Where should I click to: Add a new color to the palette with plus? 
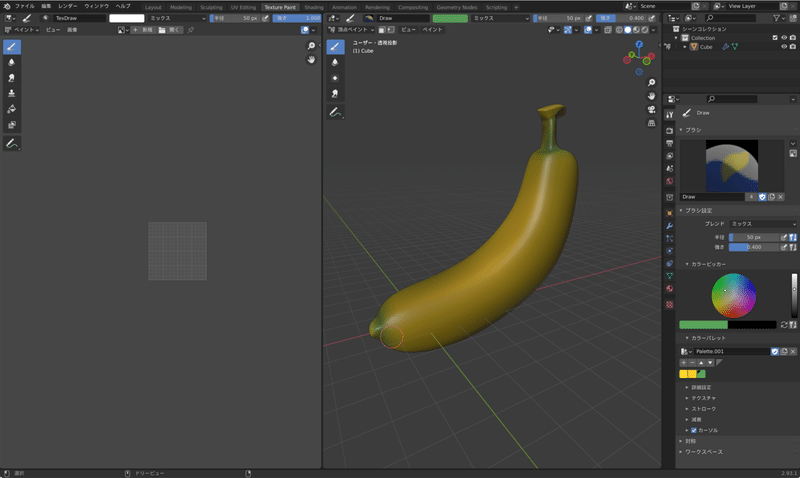tap(684, 363)
